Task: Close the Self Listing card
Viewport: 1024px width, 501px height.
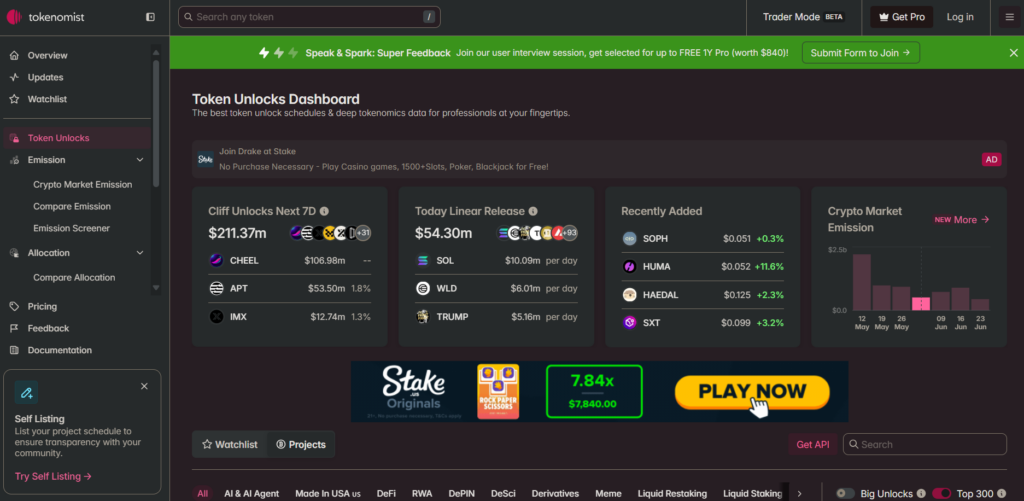Action: (x=144, y=386)
